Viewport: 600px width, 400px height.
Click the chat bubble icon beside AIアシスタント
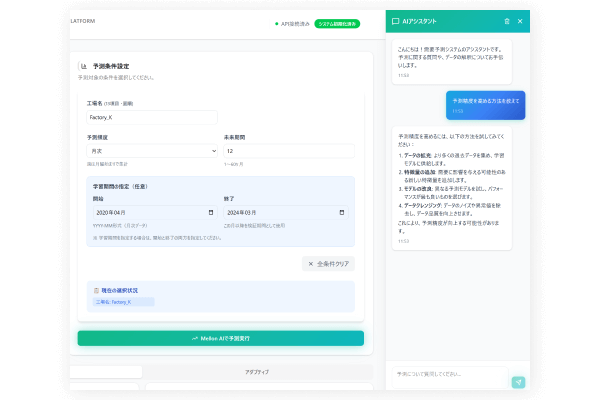click(396, 21)
